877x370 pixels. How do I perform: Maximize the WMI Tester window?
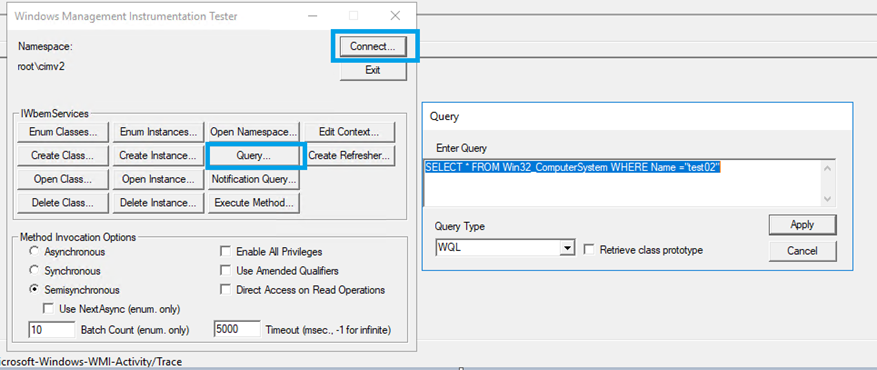[353, 16]
